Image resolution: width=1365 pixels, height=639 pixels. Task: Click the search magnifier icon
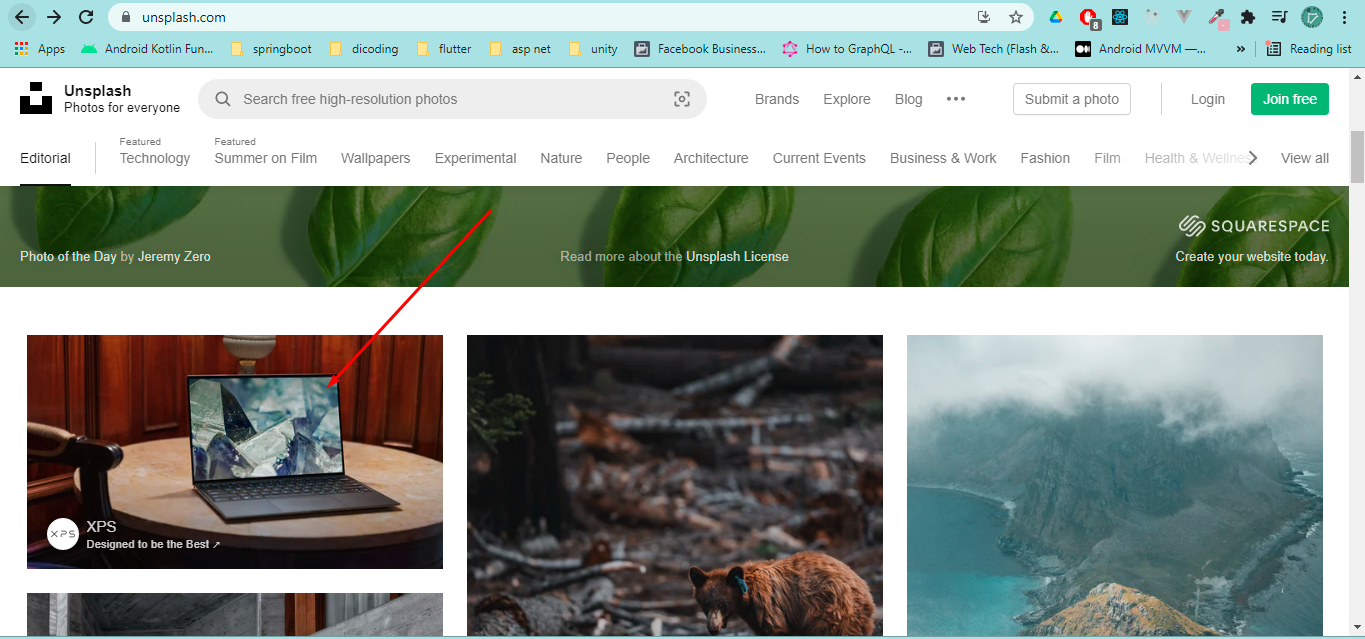pyautogui.click(x=223, y=99)
